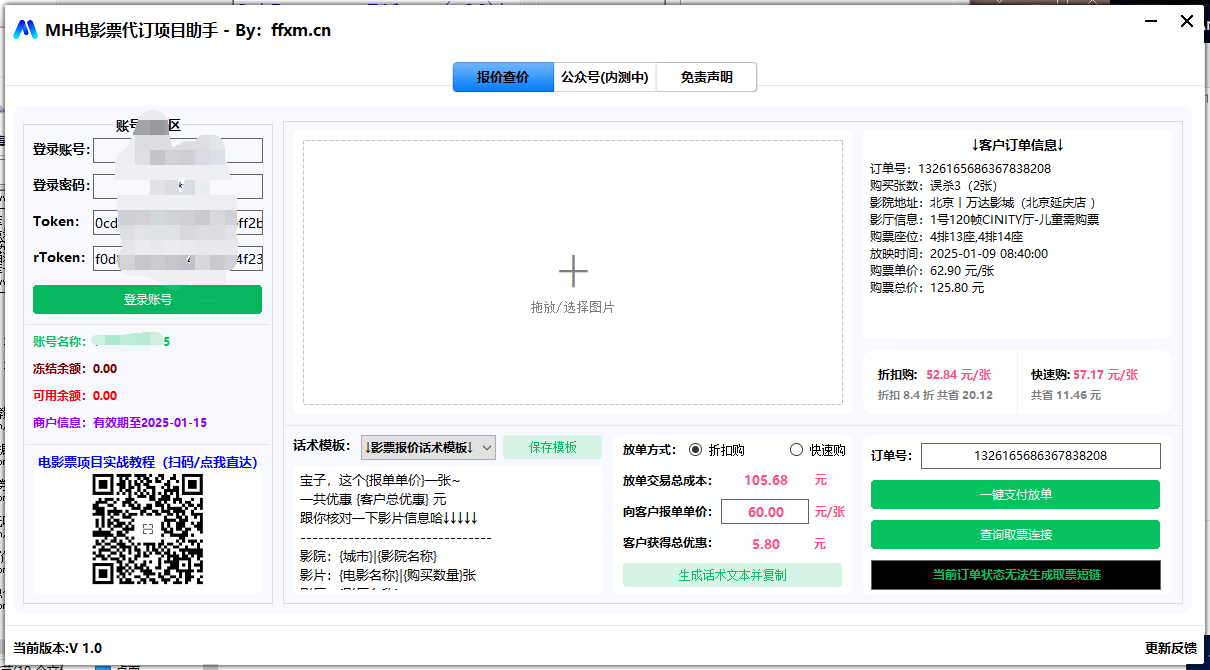Open the 免责声明 tab

point(705,76)
